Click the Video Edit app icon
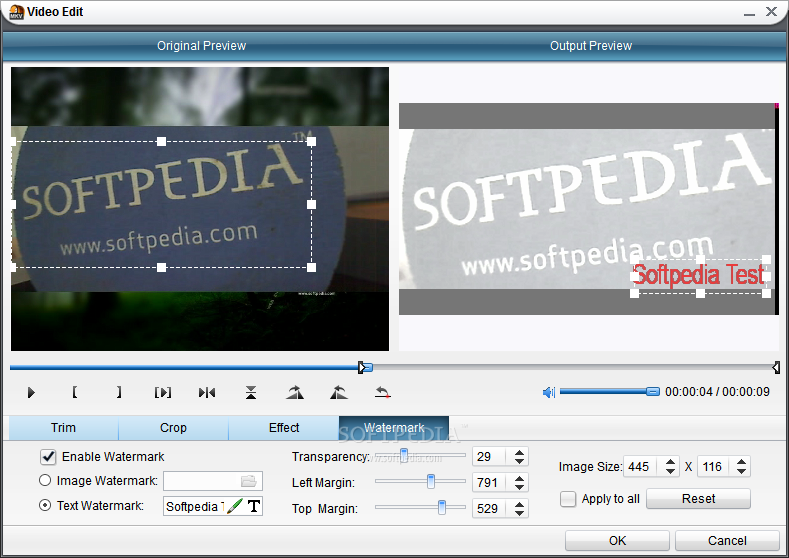The image size is (789, 558). tap(16, 12)
